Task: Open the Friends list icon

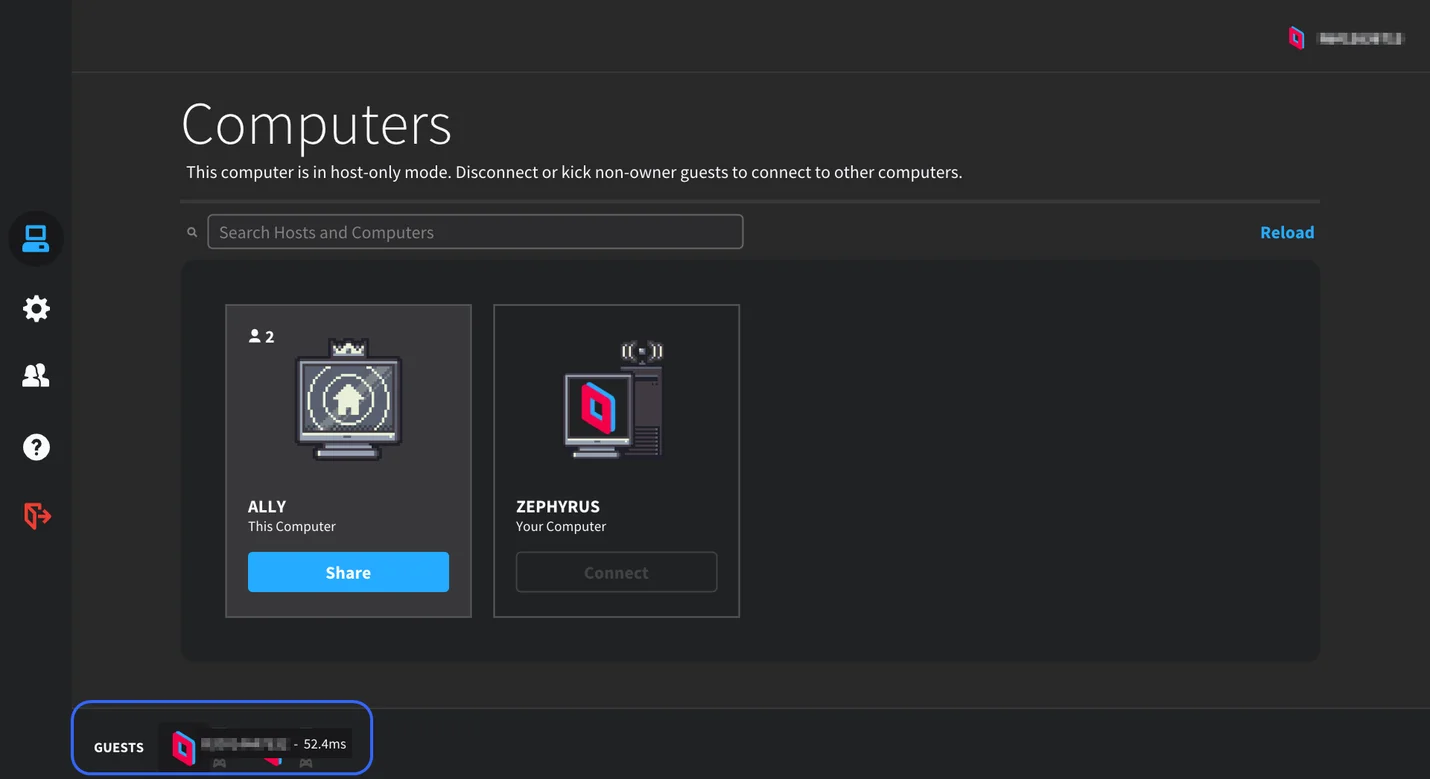Action: click(x=36, y=375)
